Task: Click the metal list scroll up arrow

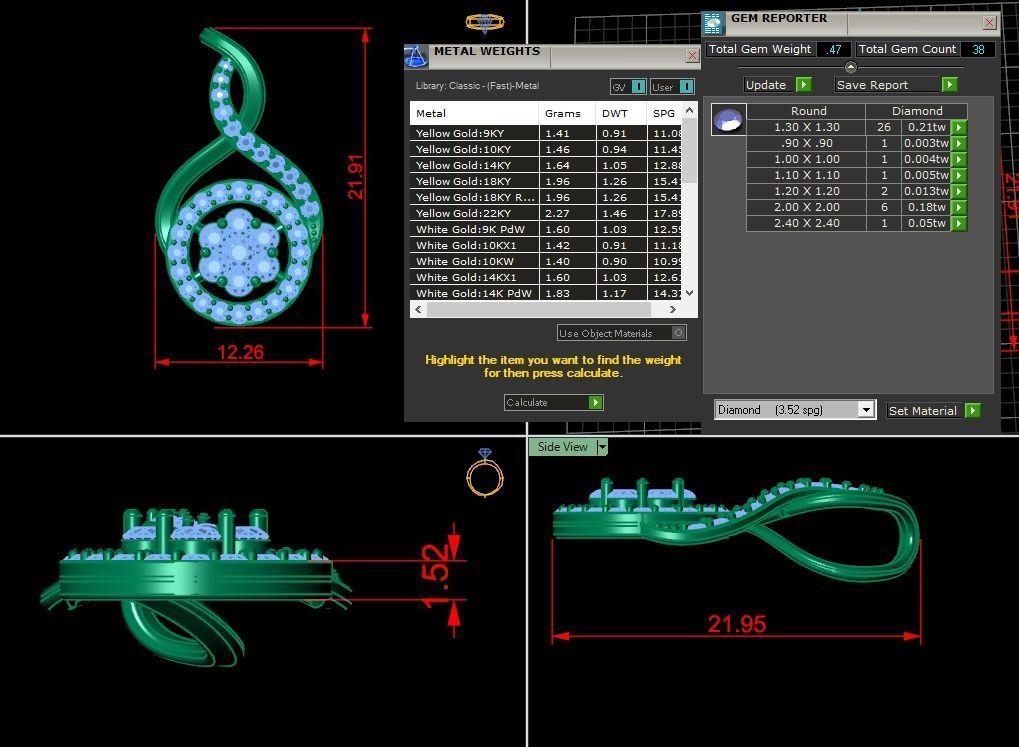Action: point(690,111)
